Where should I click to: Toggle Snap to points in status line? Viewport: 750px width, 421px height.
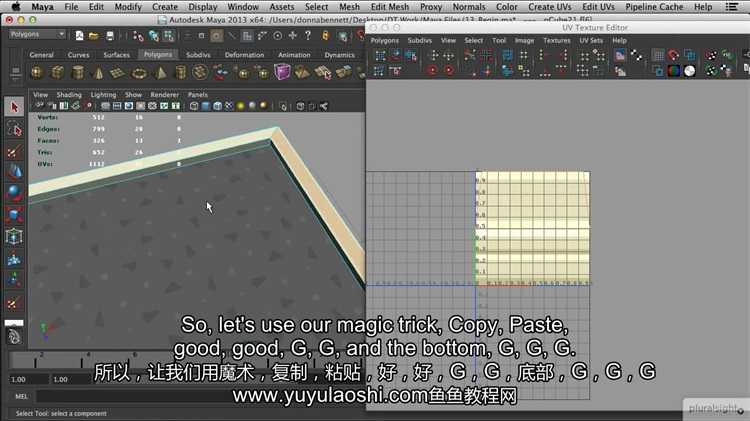(x=277, y=35)
